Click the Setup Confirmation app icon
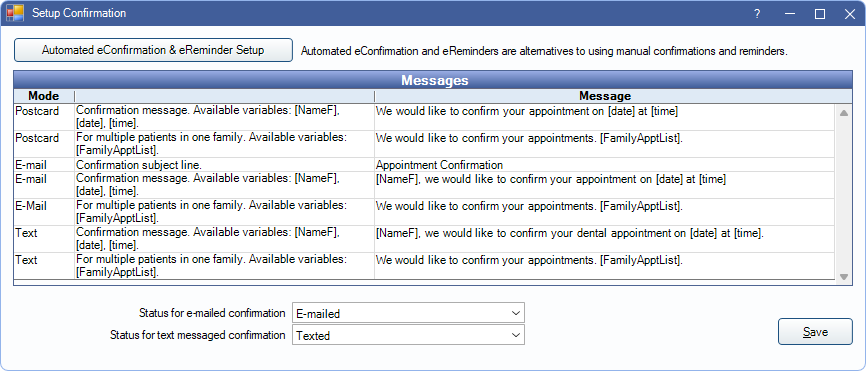Image resolution: width=866 pixels, height=371 pixels. (x=15, y=13)
